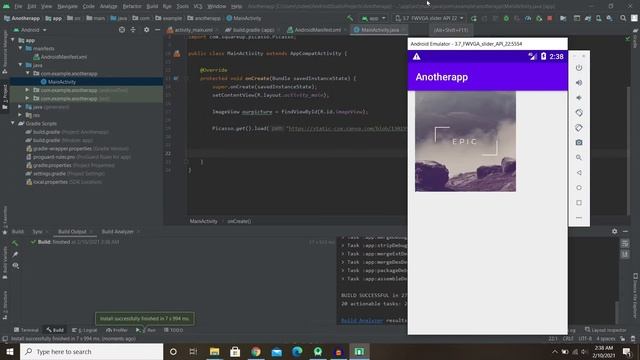Click the Build Analyzer link in build output

(x=362, y=320)
